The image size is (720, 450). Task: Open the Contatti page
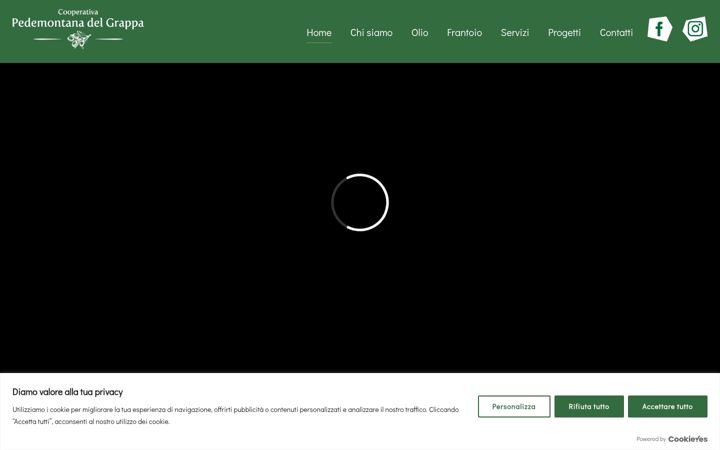pos(616,33)
